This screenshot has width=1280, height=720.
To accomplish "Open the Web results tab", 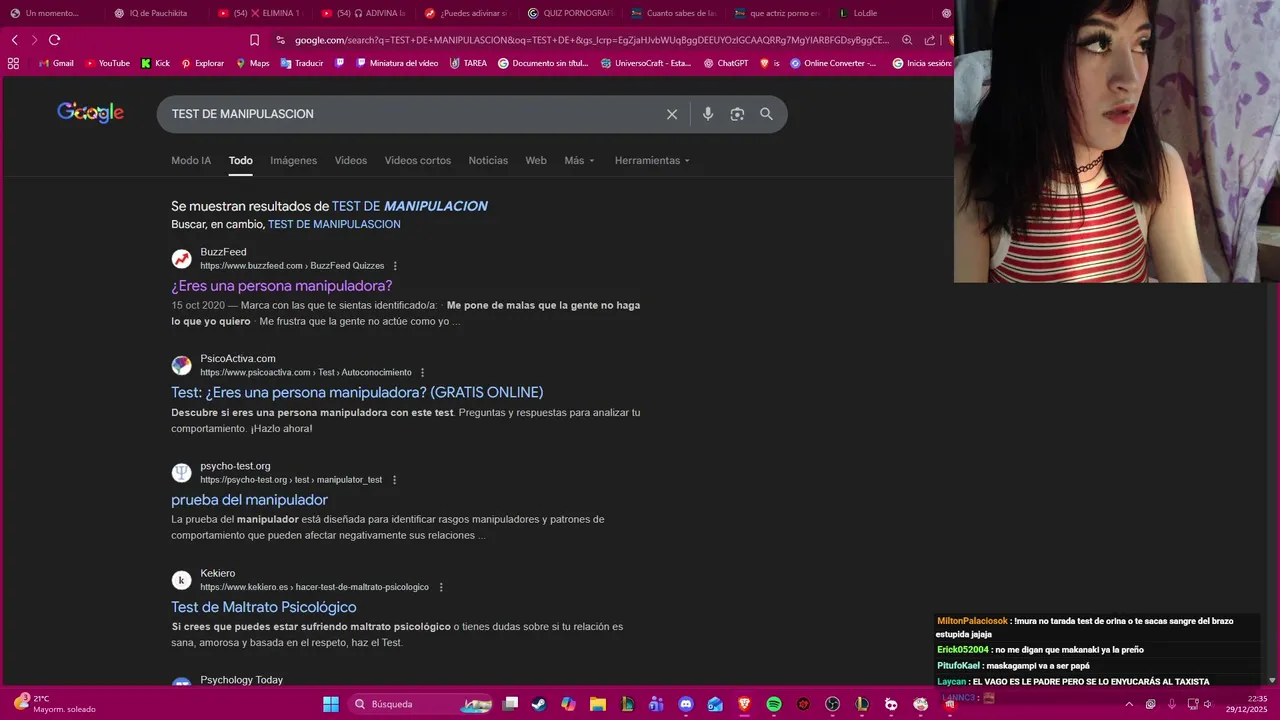I will tap(536, 160).
